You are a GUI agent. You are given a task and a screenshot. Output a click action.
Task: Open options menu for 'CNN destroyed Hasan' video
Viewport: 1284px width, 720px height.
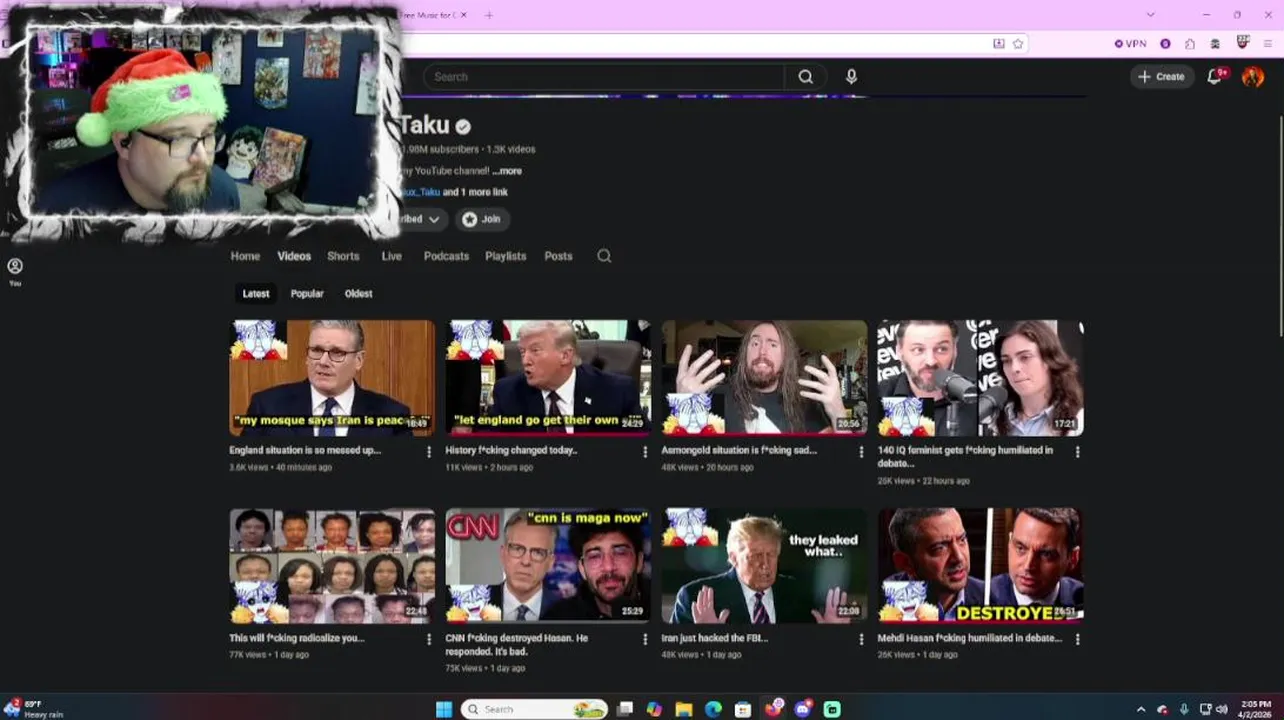point(645,639)
